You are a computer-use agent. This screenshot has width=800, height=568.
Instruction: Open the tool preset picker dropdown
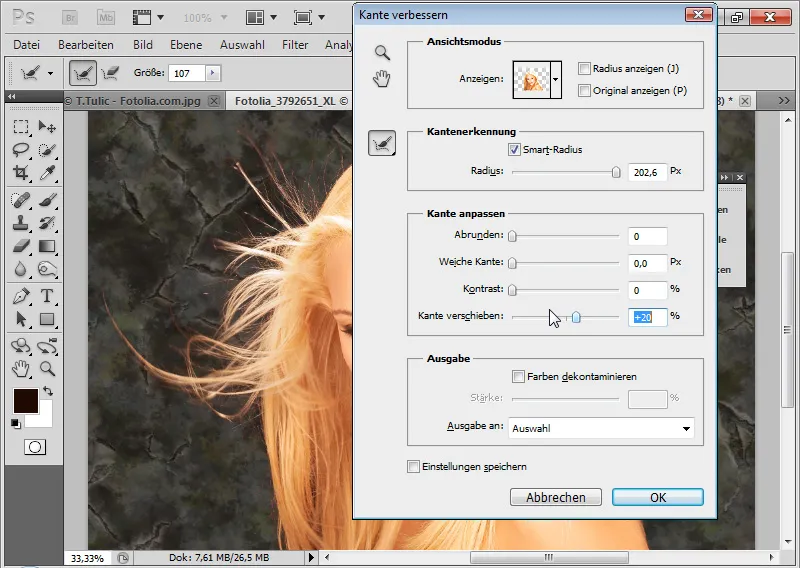tap(51, 73)
